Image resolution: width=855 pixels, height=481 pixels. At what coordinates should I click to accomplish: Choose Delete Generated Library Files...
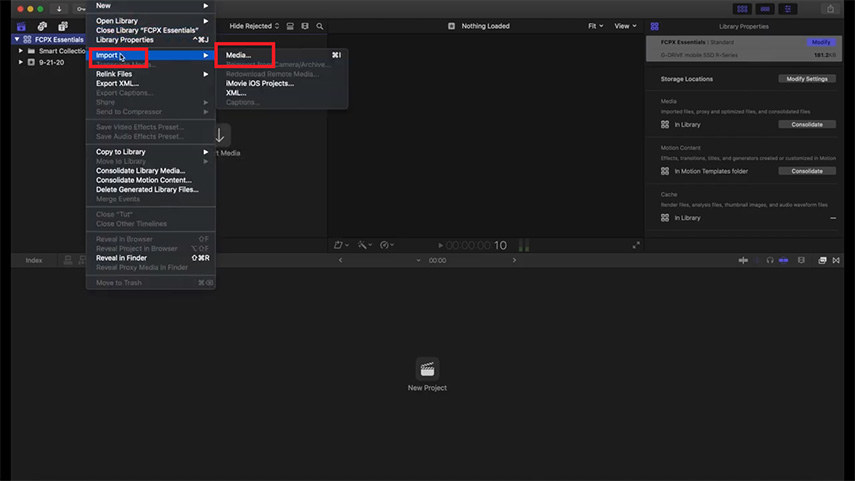151,190
